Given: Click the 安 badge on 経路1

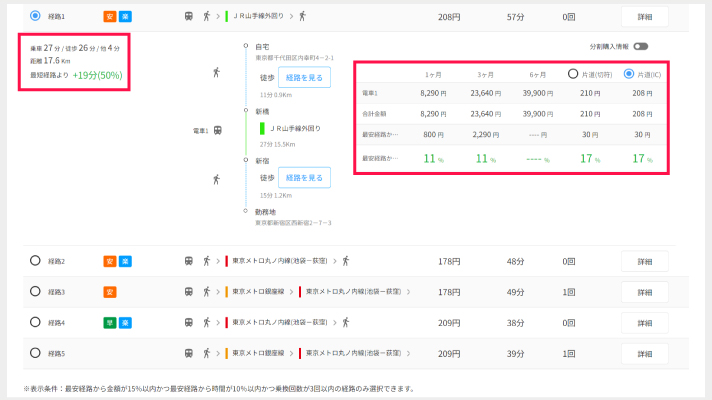Looking at the screenshot, I should [x=110, y=17].
